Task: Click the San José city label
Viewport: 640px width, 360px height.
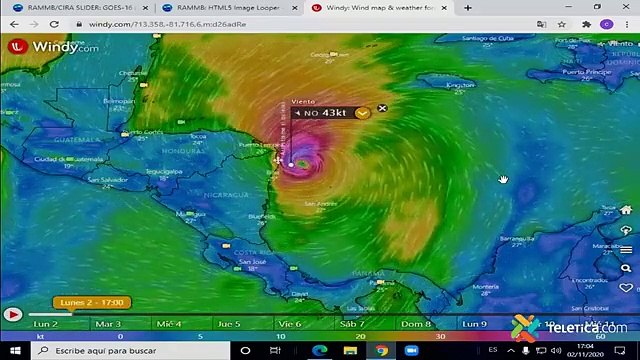Action: point(252,262)
